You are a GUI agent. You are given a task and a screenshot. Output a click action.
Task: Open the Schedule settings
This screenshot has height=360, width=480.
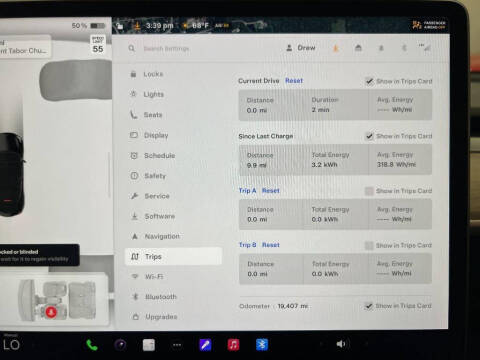point(153,156)
